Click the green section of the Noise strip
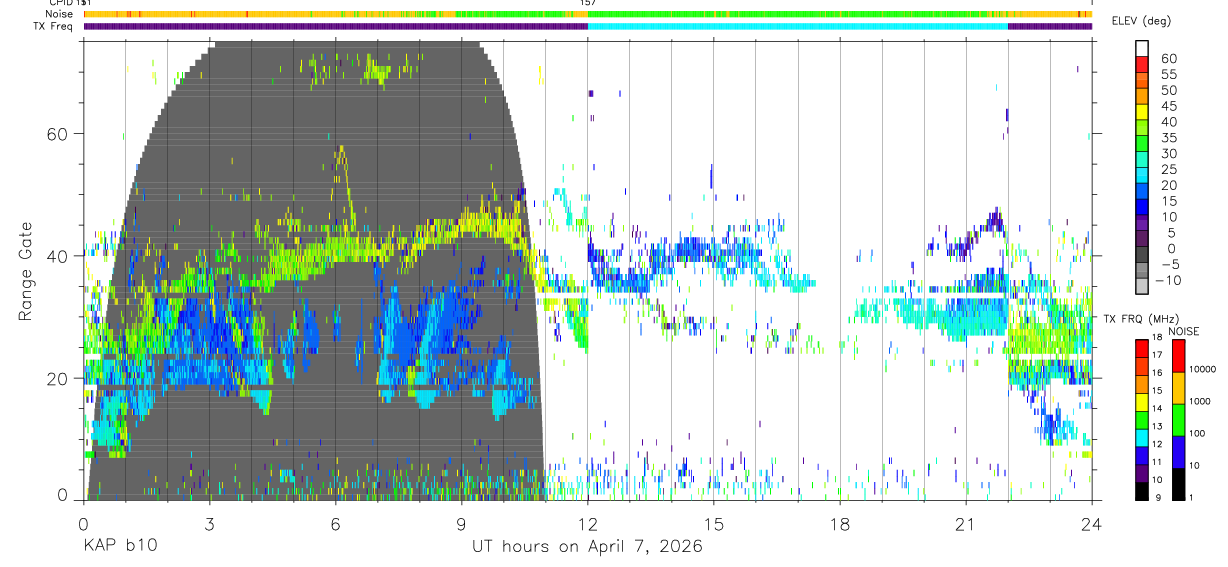Screen dimensions: 1228x567 click(798, 14)
